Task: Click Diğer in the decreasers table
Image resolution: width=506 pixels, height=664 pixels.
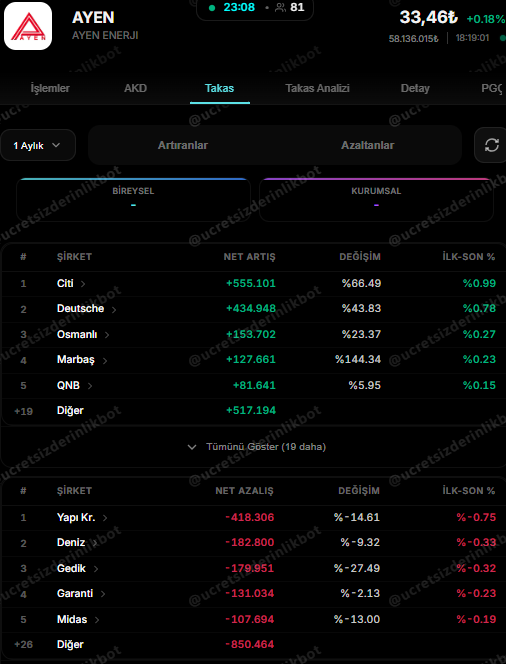Action: coord(70,644)
